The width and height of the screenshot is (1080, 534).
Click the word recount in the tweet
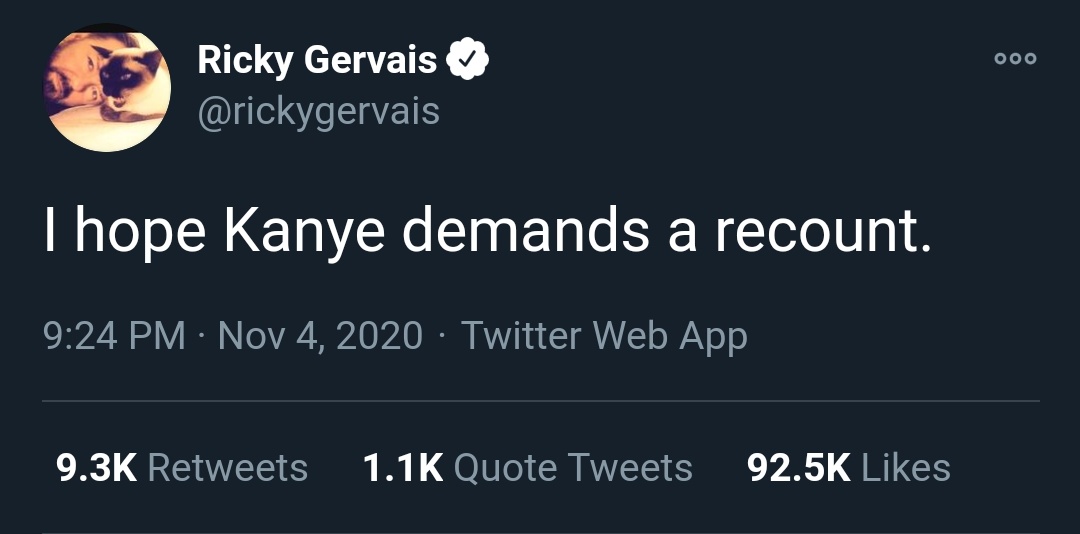tap(822, 233)
